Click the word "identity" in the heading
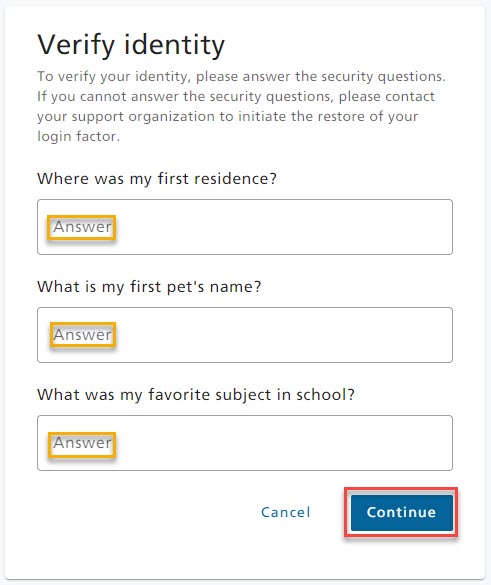This screenshot has width=491, height=585. (174, 46)
